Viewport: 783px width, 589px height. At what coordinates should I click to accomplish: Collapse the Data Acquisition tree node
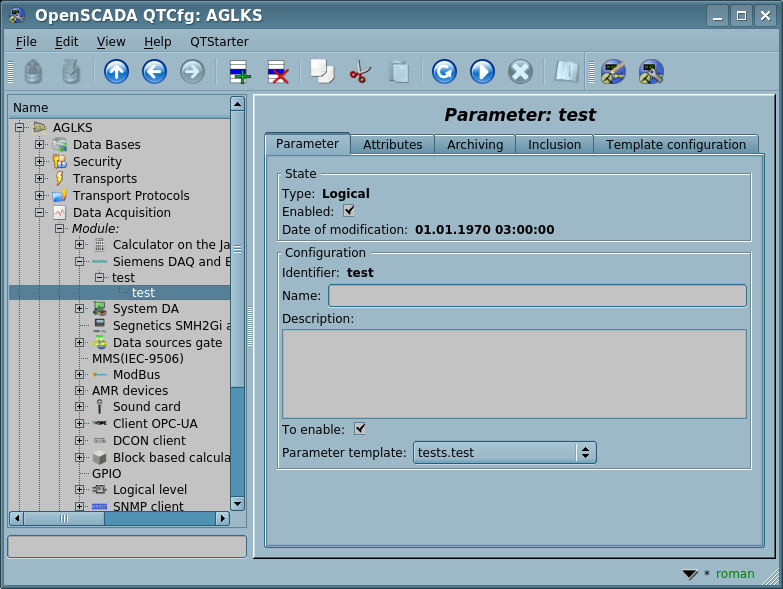click(40, 213)
